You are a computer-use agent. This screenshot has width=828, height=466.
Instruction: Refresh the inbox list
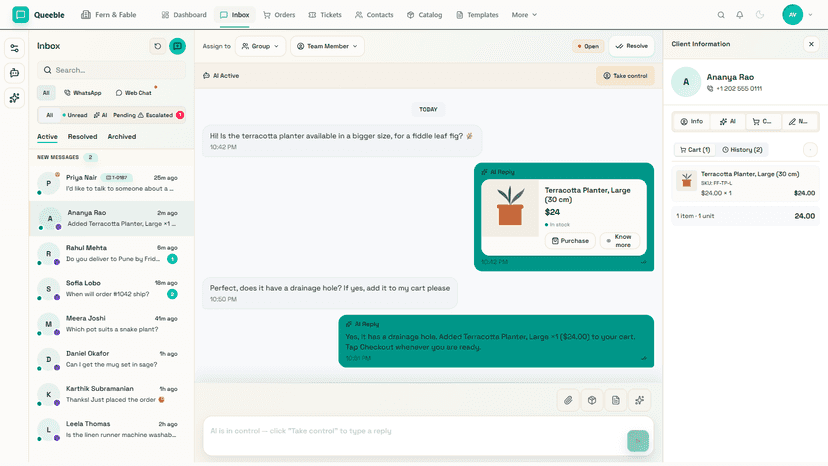pyautogui.click(x=157, y=46)
